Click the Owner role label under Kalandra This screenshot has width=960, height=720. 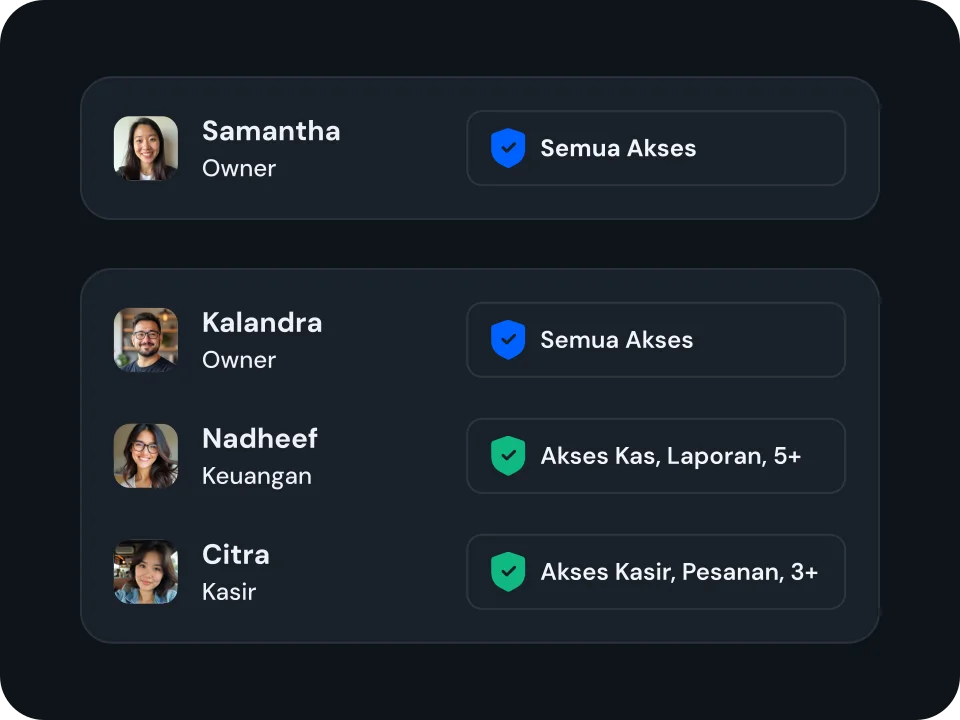[239, 360]
